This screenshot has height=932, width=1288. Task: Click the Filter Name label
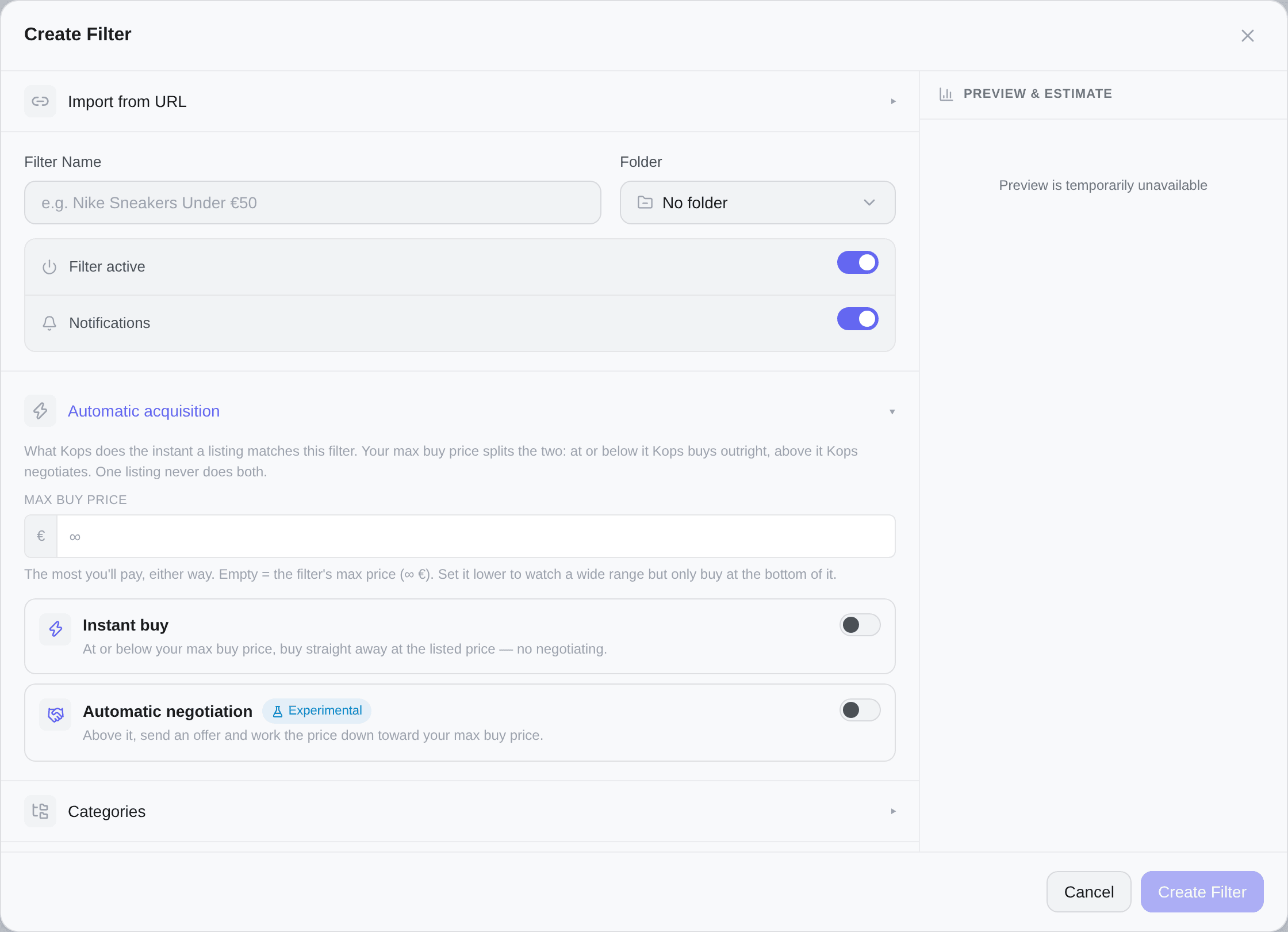pyautogui.click(x=63, y=162)
